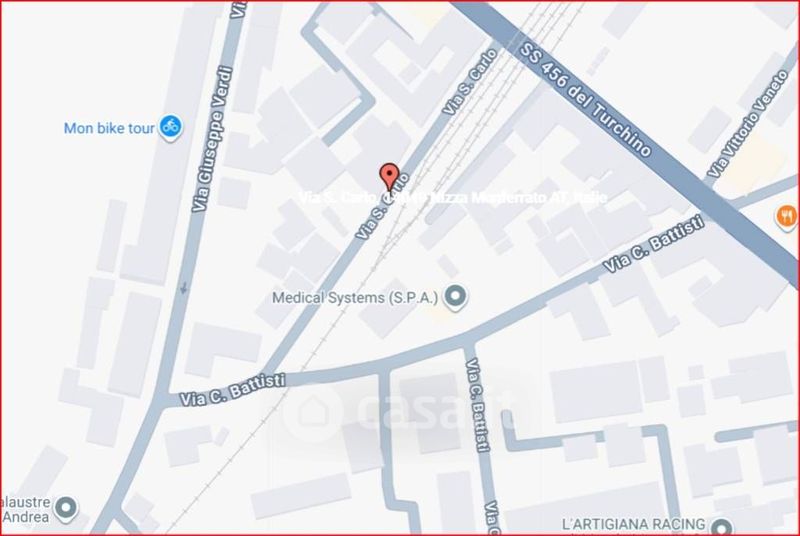Open the Mon bike tour bicycle icon
Viewport: 800px width, 536px height.
170,126
